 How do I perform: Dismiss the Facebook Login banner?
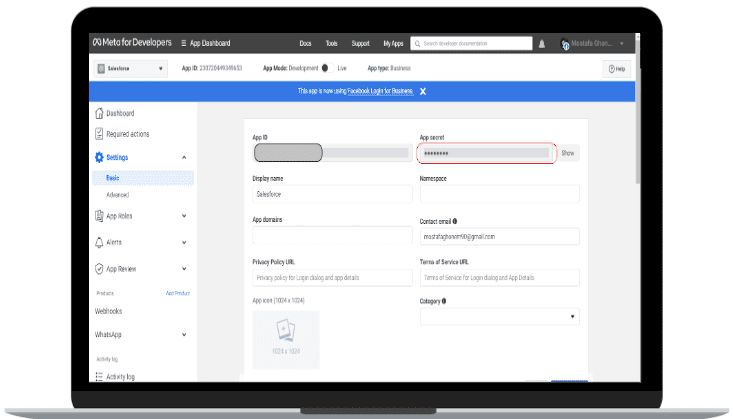(x=423, y=91)
